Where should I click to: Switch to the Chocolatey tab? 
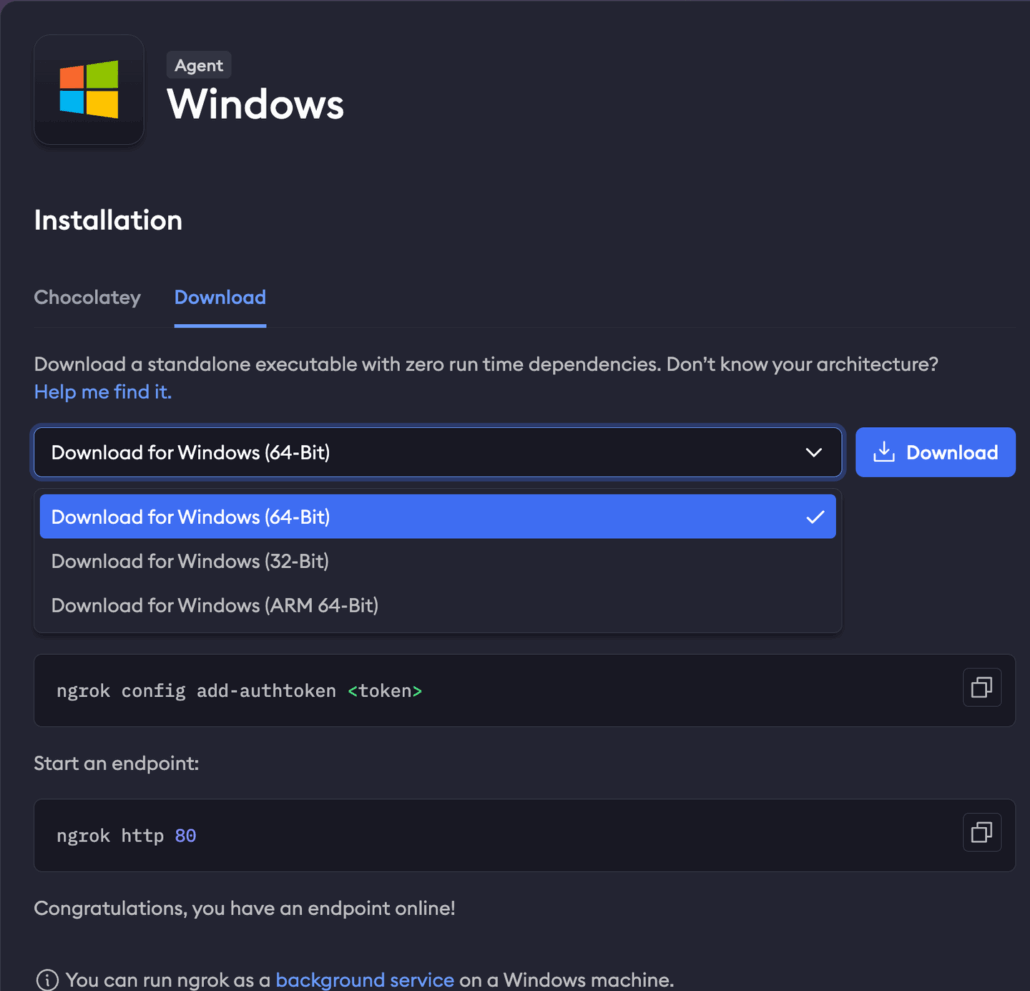(87, 297)
